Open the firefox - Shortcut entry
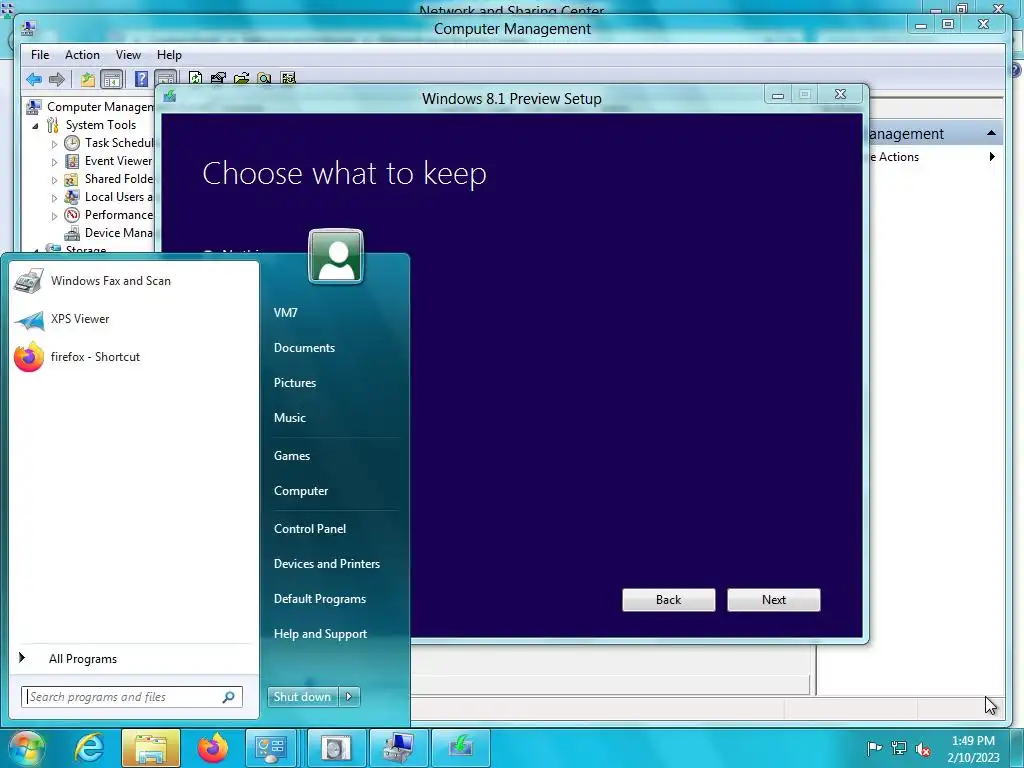Viewport: 1024px width, 768px height. click(x=134, y=357)
